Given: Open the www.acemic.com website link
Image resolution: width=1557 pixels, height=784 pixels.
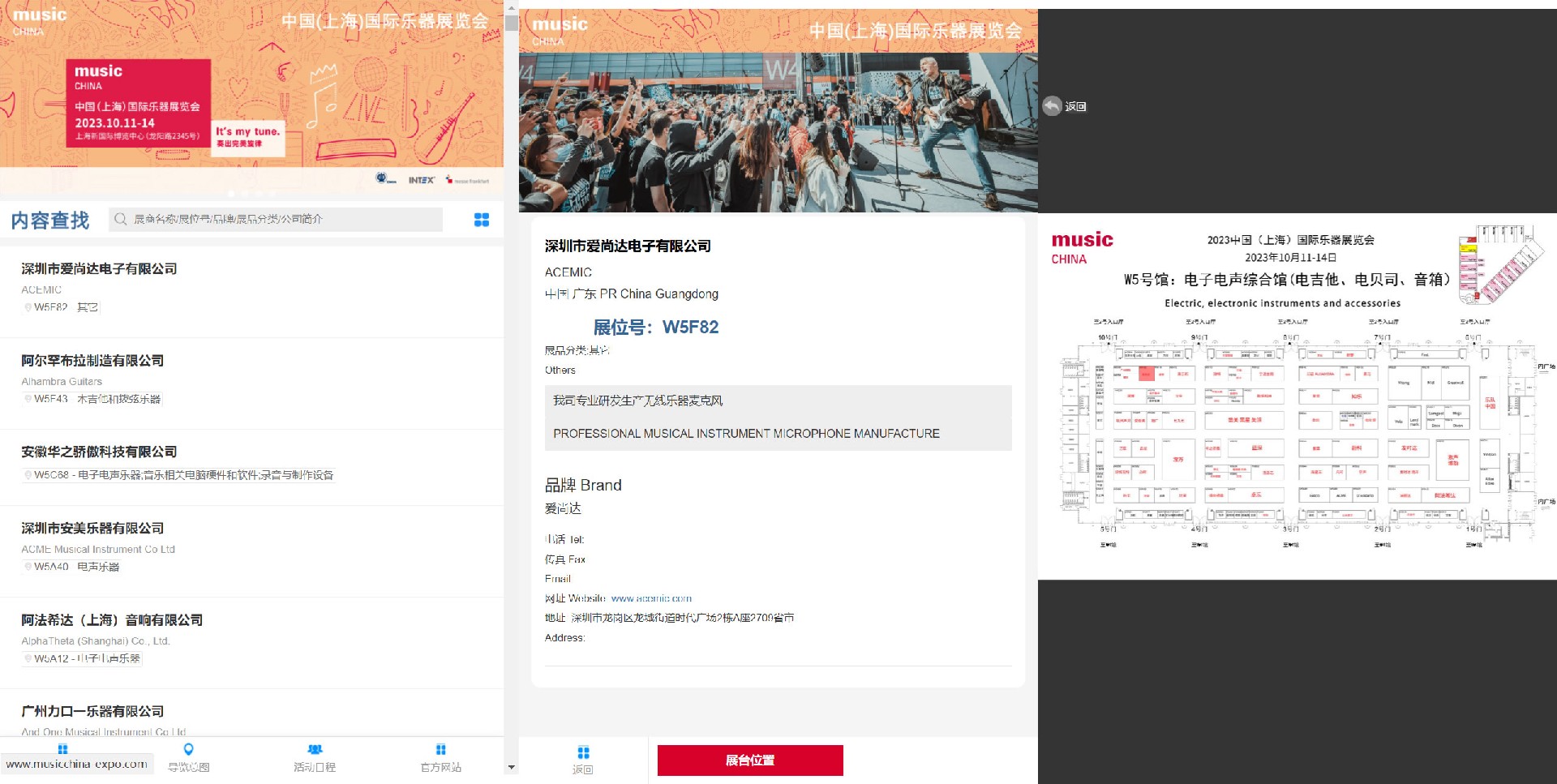Looking at the screenshot, I should tap(651, 598).
